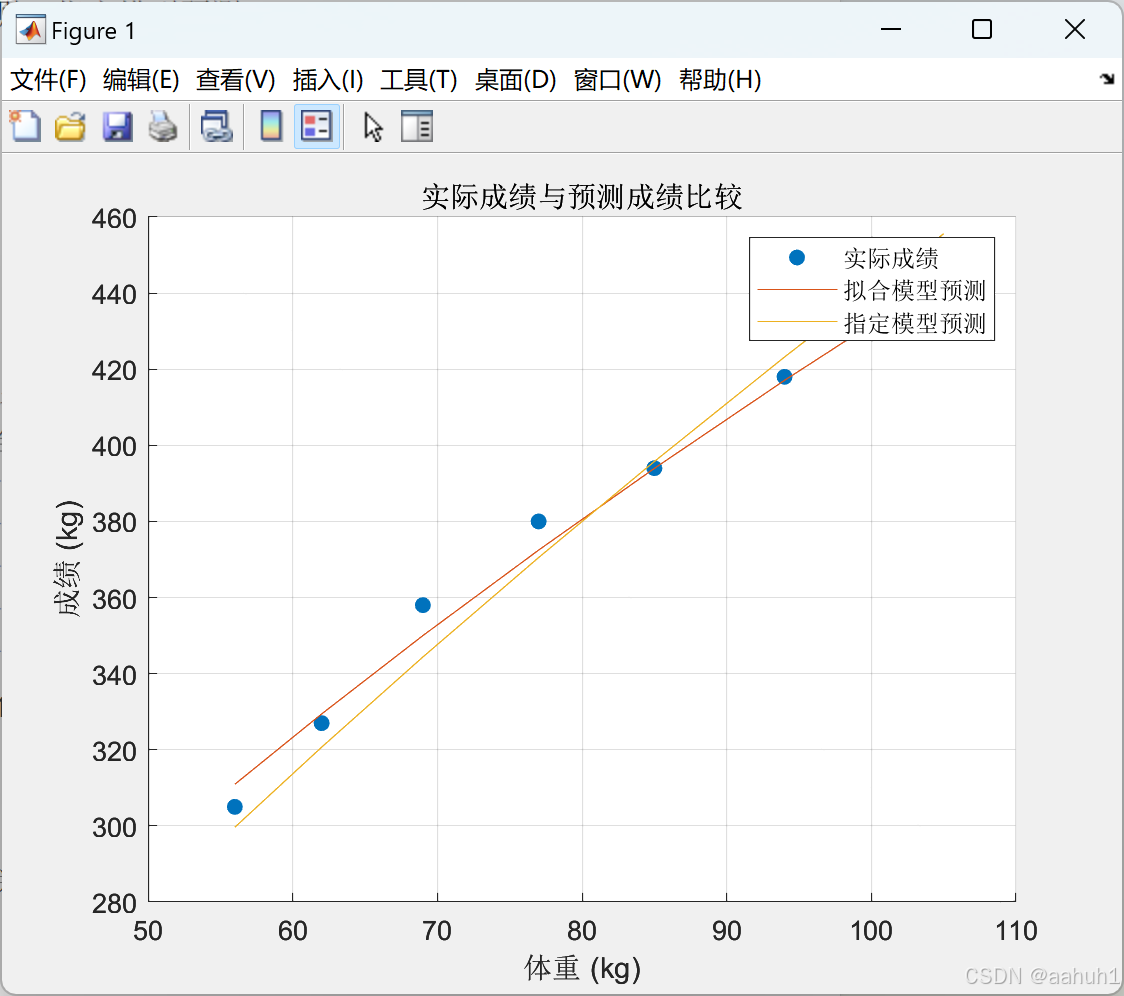Print the figure with the printer icon
1124x996 pixels.
click(x=163, y=127)
